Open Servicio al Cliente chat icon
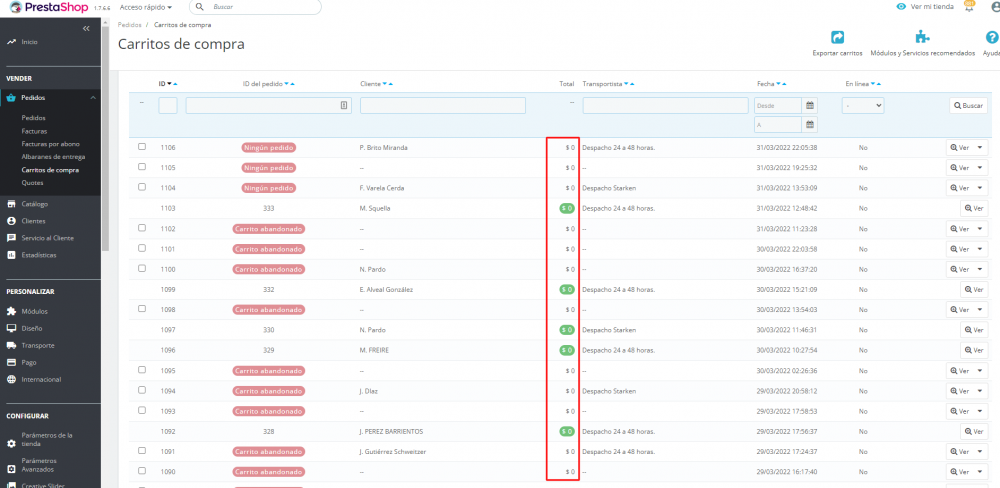The height and width of the screenshot is (488, 1000). pos(11,238)
